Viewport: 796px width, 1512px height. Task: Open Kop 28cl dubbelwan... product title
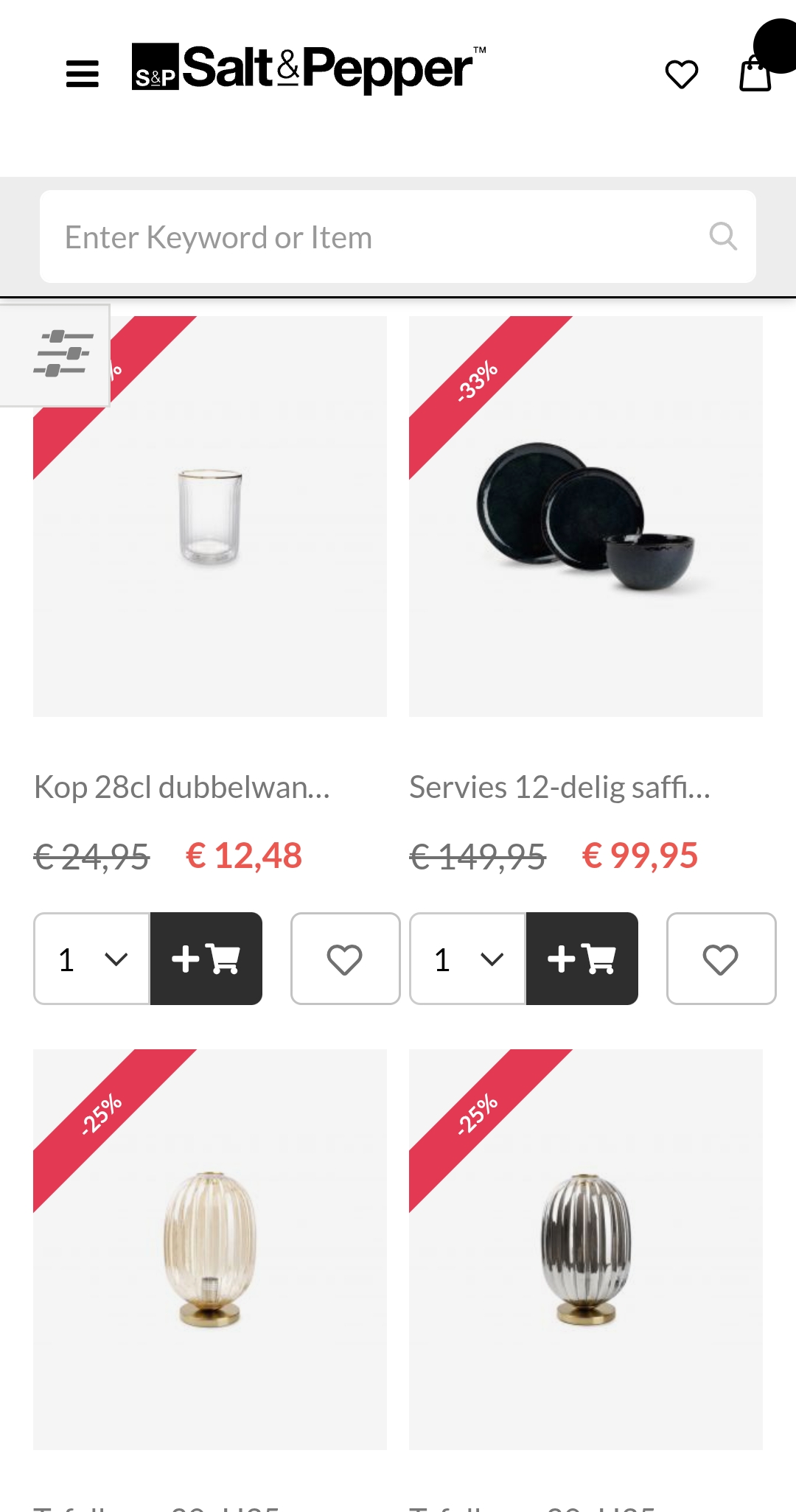182,788
